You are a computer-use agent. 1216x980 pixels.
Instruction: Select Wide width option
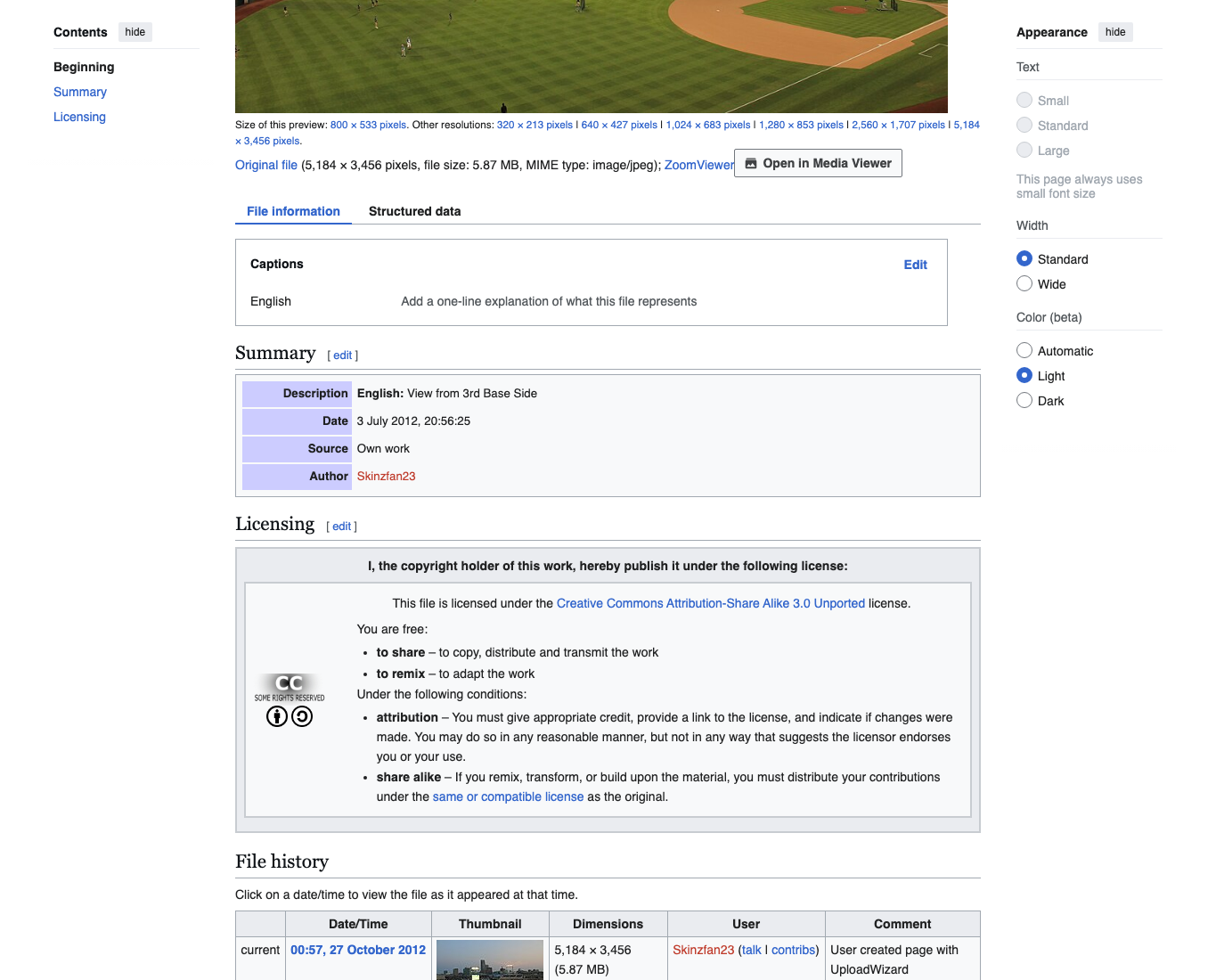[1024, 283]
